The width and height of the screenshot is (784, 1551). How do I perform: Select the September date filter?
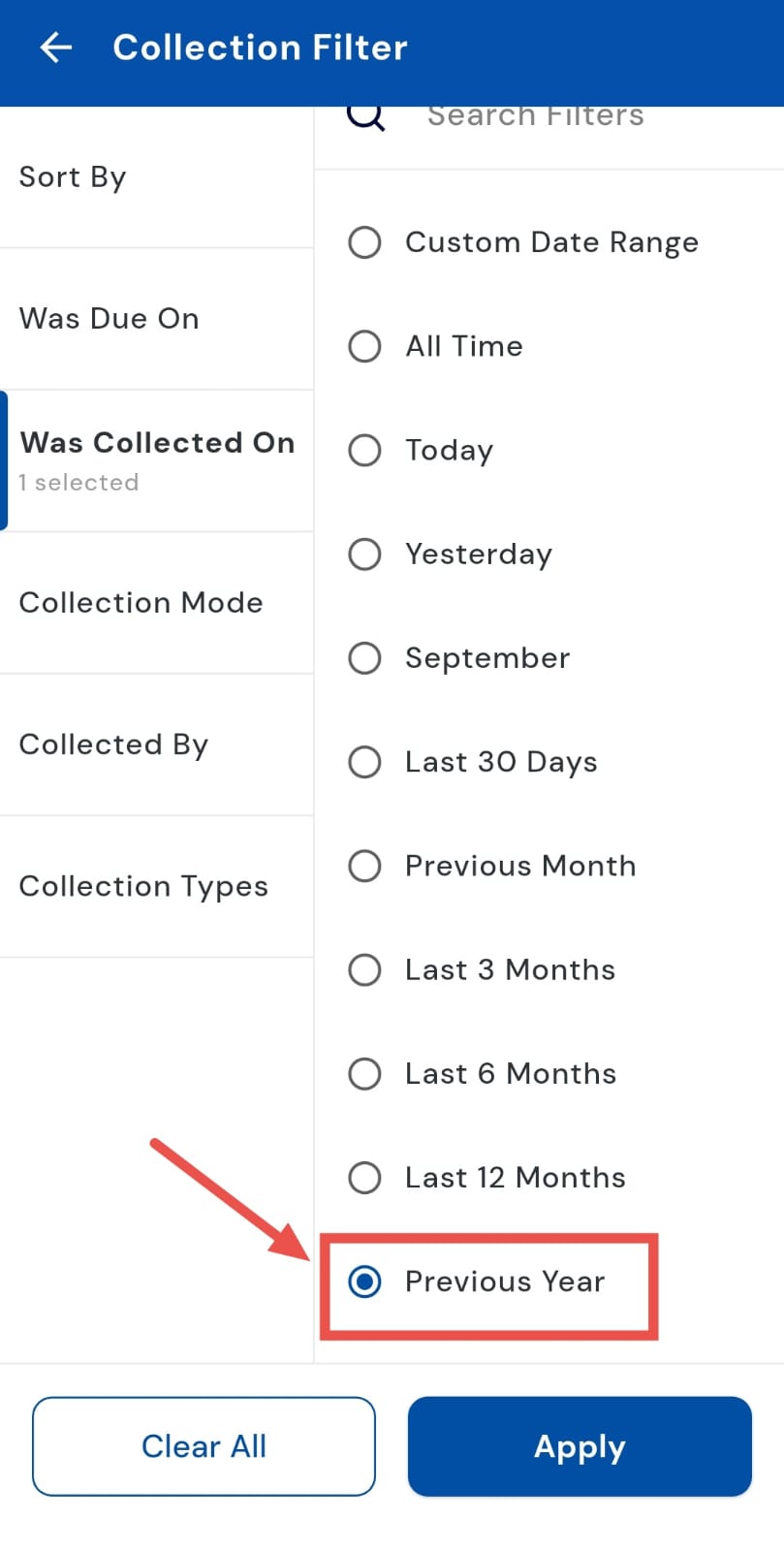(x=364, y=658)
